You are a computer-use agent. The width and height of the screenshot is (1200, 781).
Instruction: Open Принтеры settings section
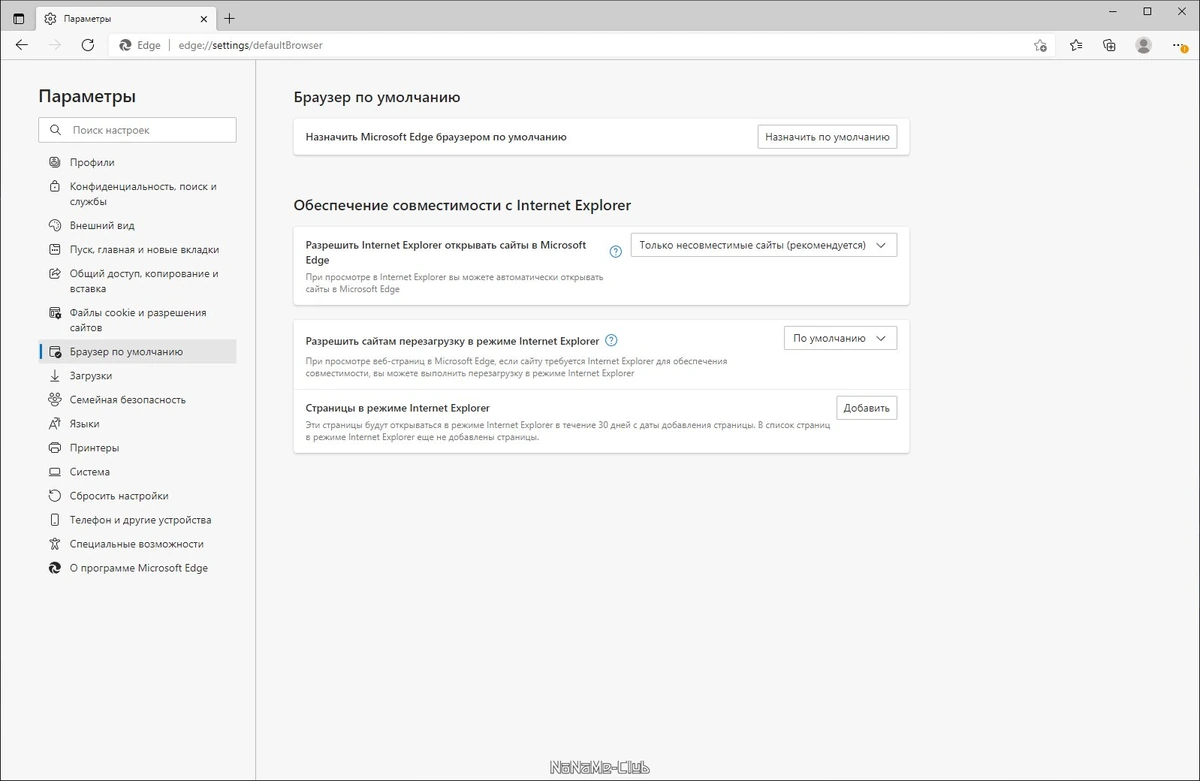pyautogui.click(x=137, y=448)
